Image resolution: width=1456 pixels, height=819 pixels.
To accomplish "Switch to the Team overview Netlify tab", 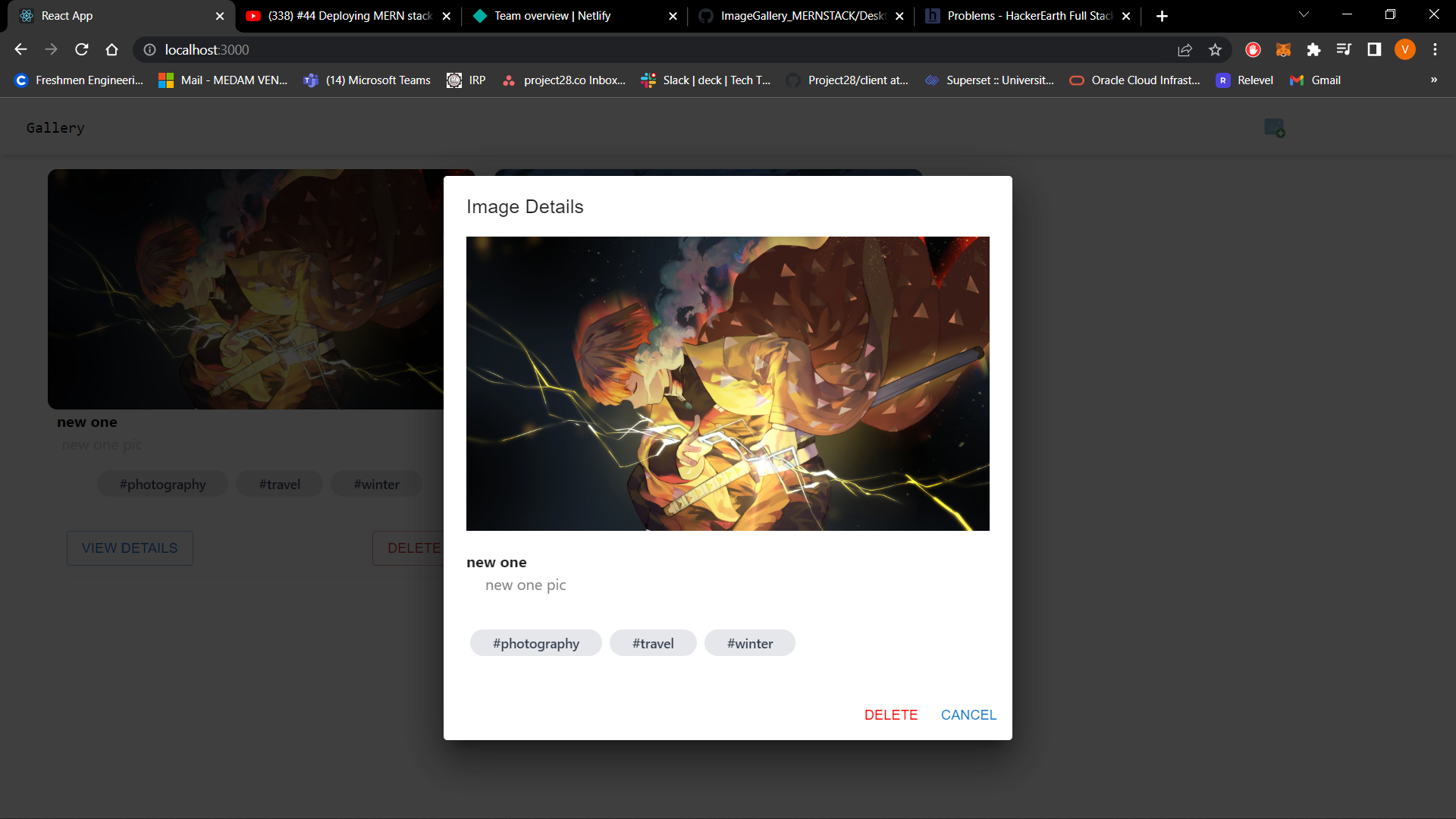I will click(x=574, y=16).
